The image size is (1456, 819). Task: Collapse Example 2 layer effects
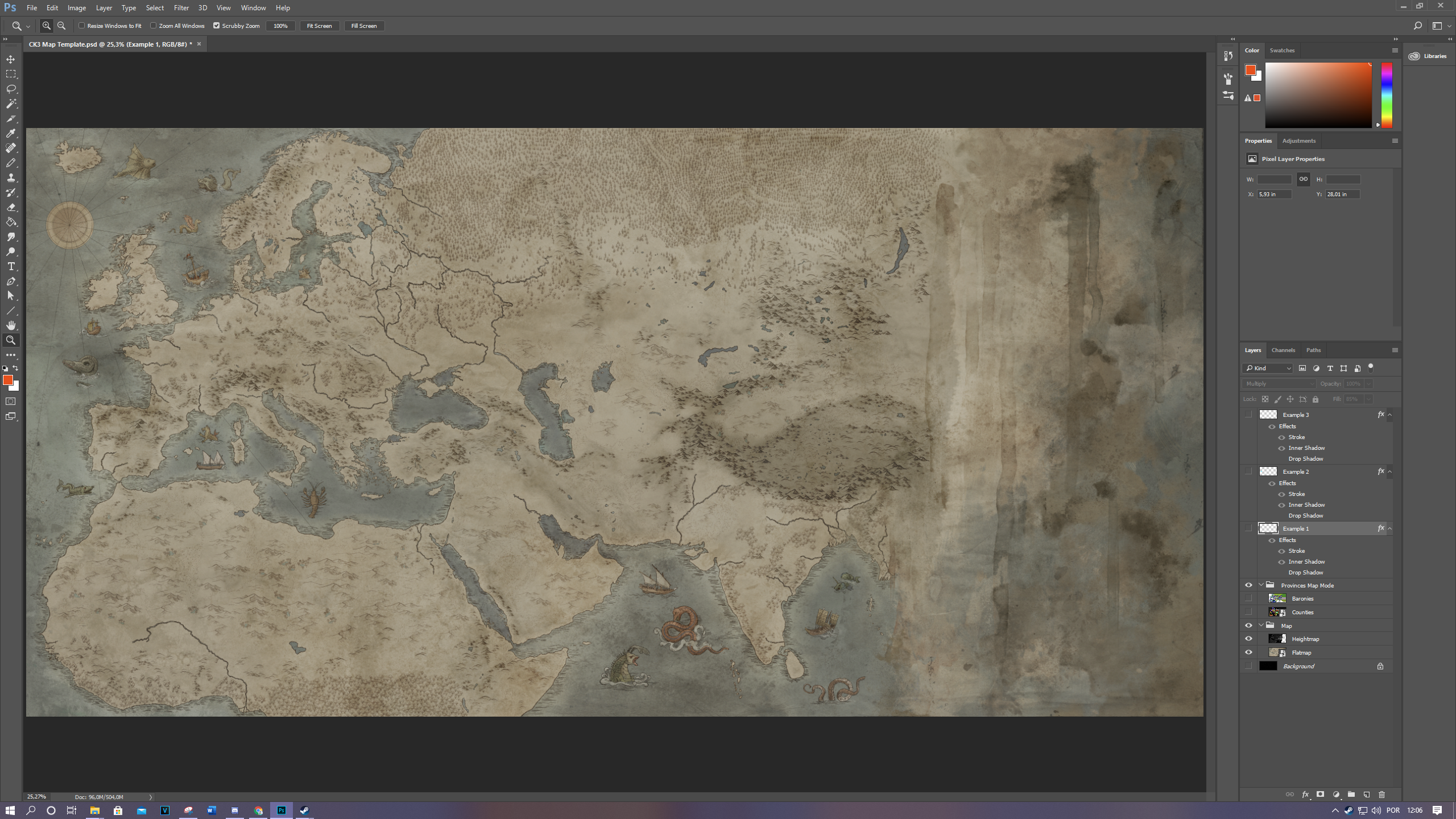[x=1390, y=471]
